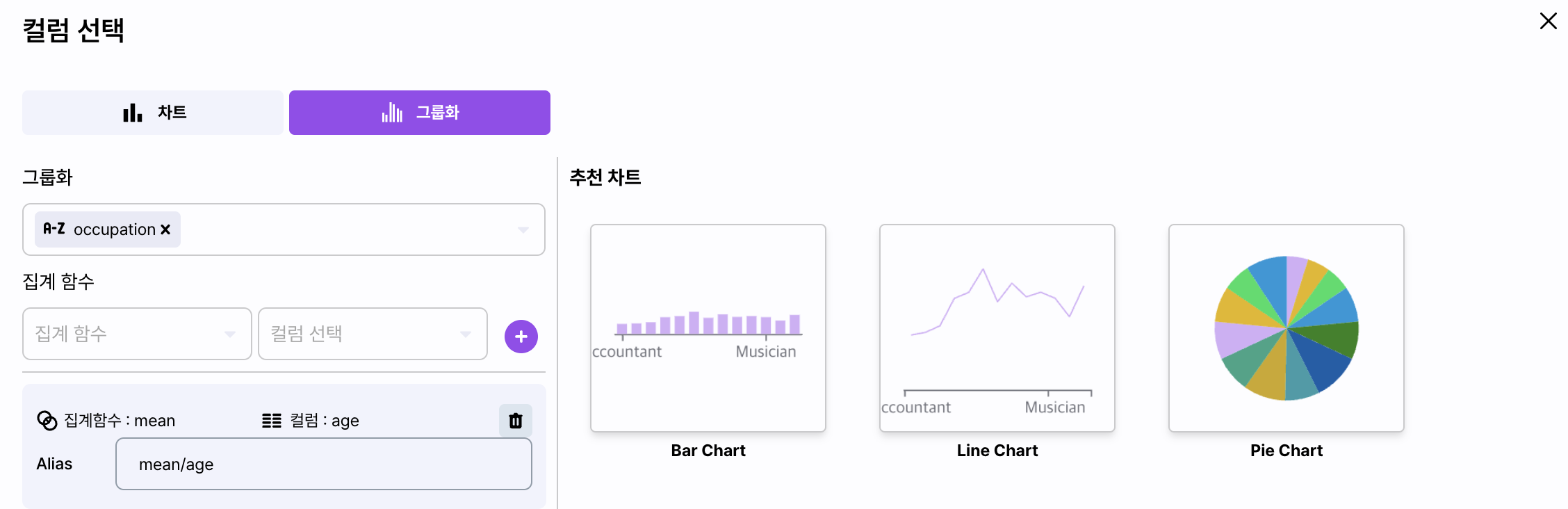Image resolution: width=1568 pixels, height=509 pixels.
Task: Click the column list icon next to 컬럼 : age
Action: 272,421
